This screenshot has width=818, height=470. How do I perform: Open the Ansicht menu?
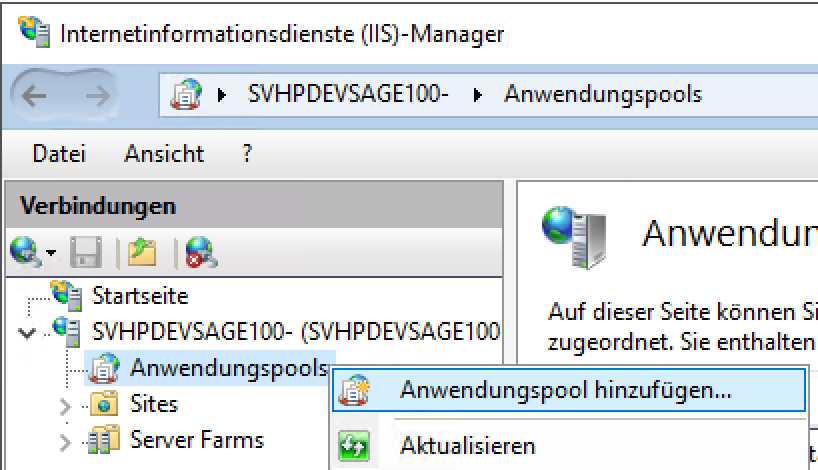[x=164, y=154]
